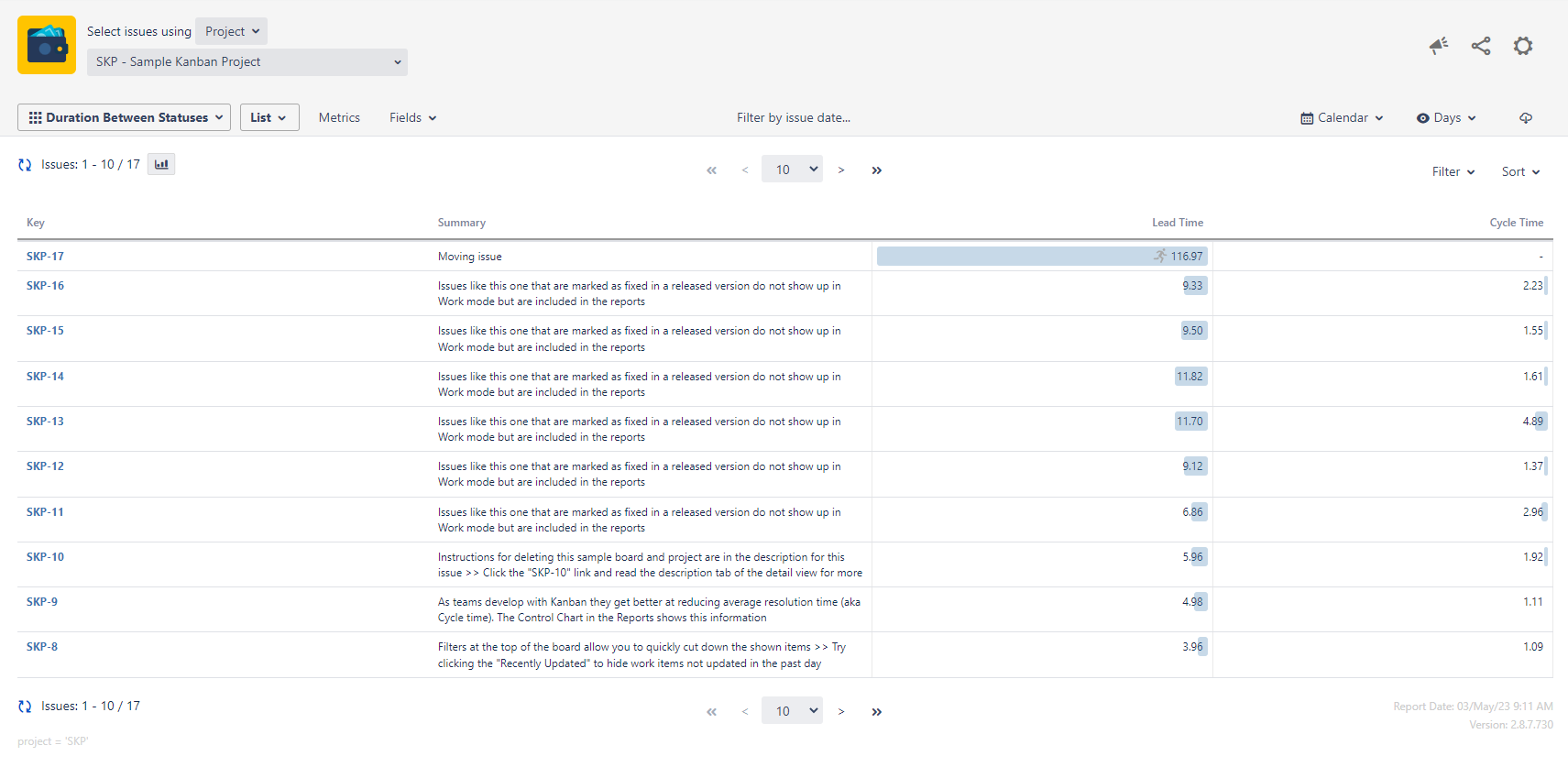This screenshot has height=767, width=1568.
Task: Open the Metrics menu
Action: 339,118
